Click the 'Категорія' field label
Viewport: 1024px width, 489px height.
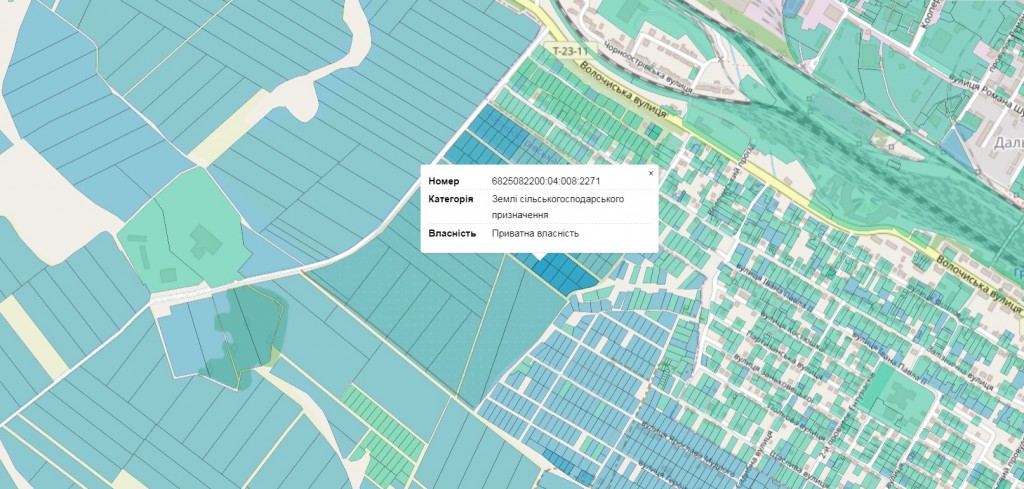(451, 199)
